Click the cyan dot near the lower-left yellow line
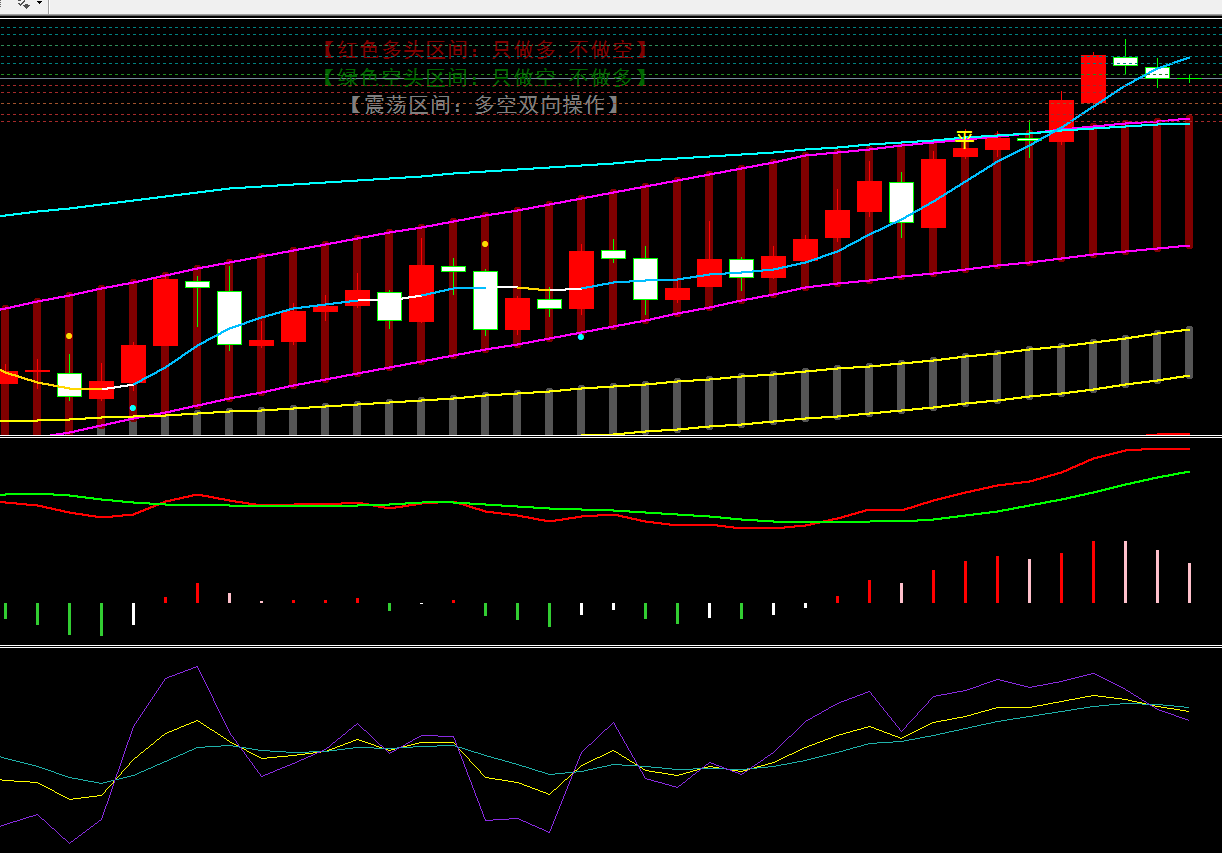Screen dimensions: 1222x853 coord(133,408)
